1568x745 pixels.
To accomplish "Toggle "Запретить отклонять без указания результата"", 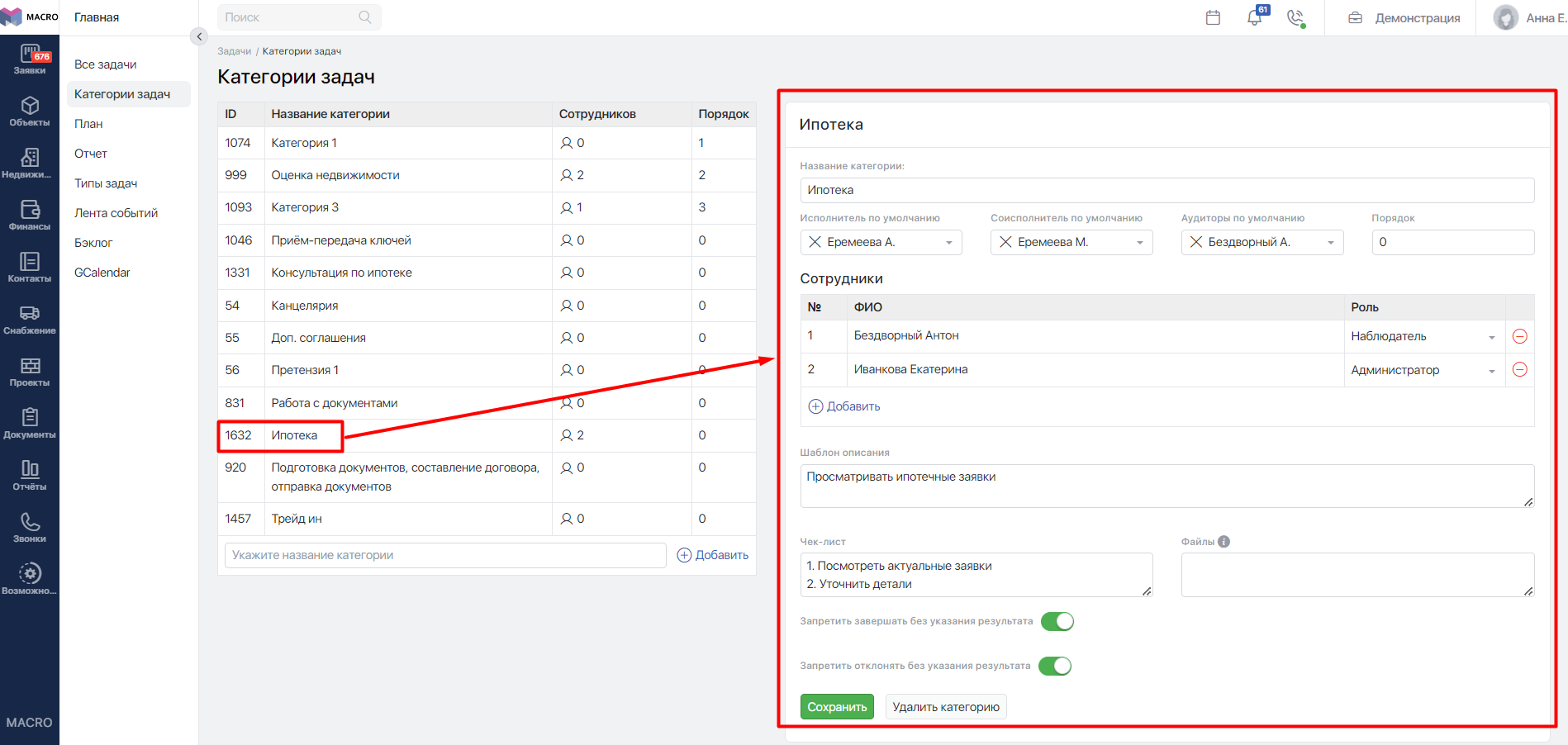I will tap(1055, 666).
